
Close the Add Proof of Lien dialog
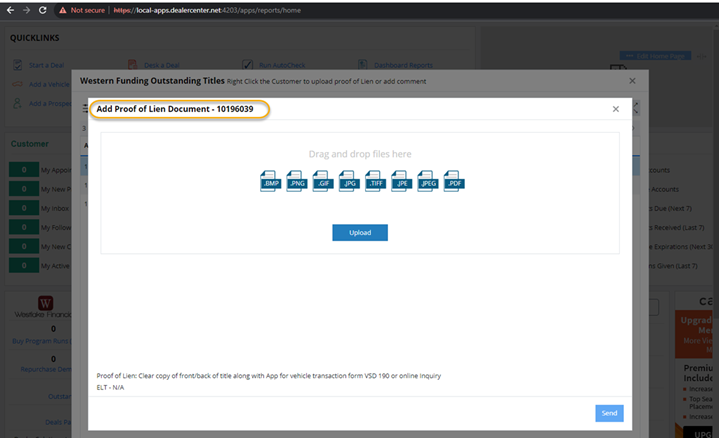[x=616, y=109]
